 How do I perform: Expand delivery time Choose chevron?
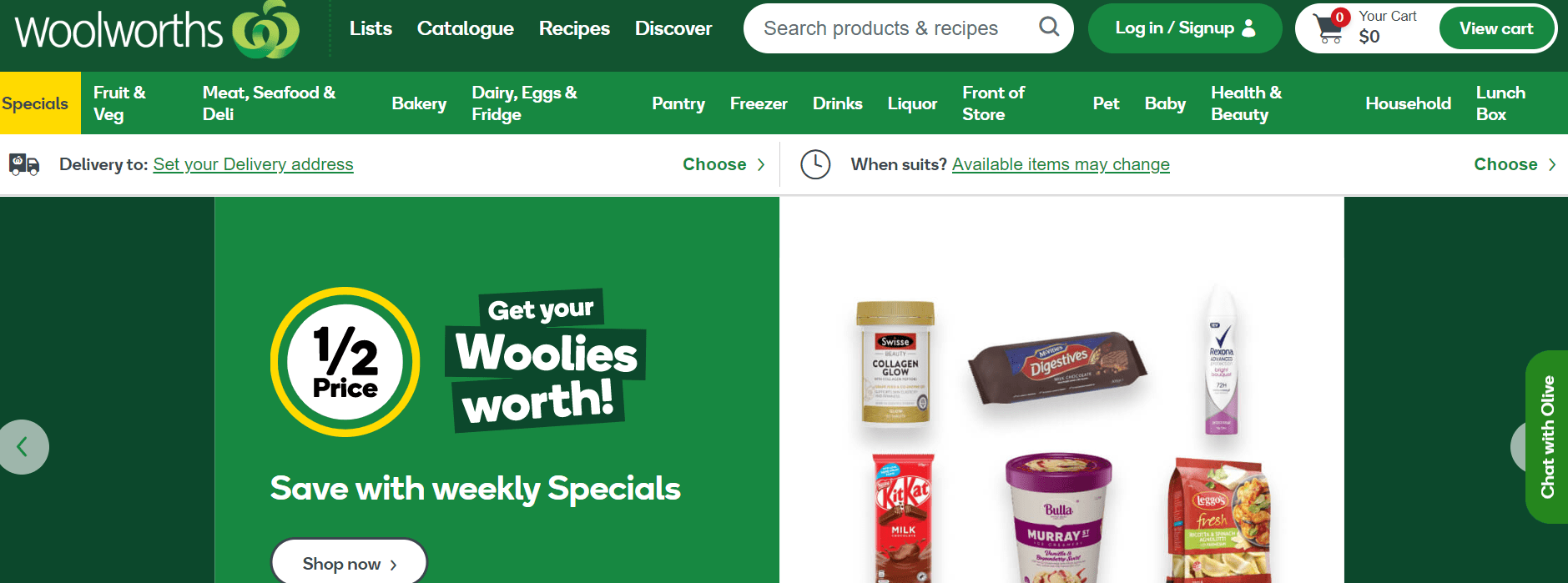coord(1552,164)
